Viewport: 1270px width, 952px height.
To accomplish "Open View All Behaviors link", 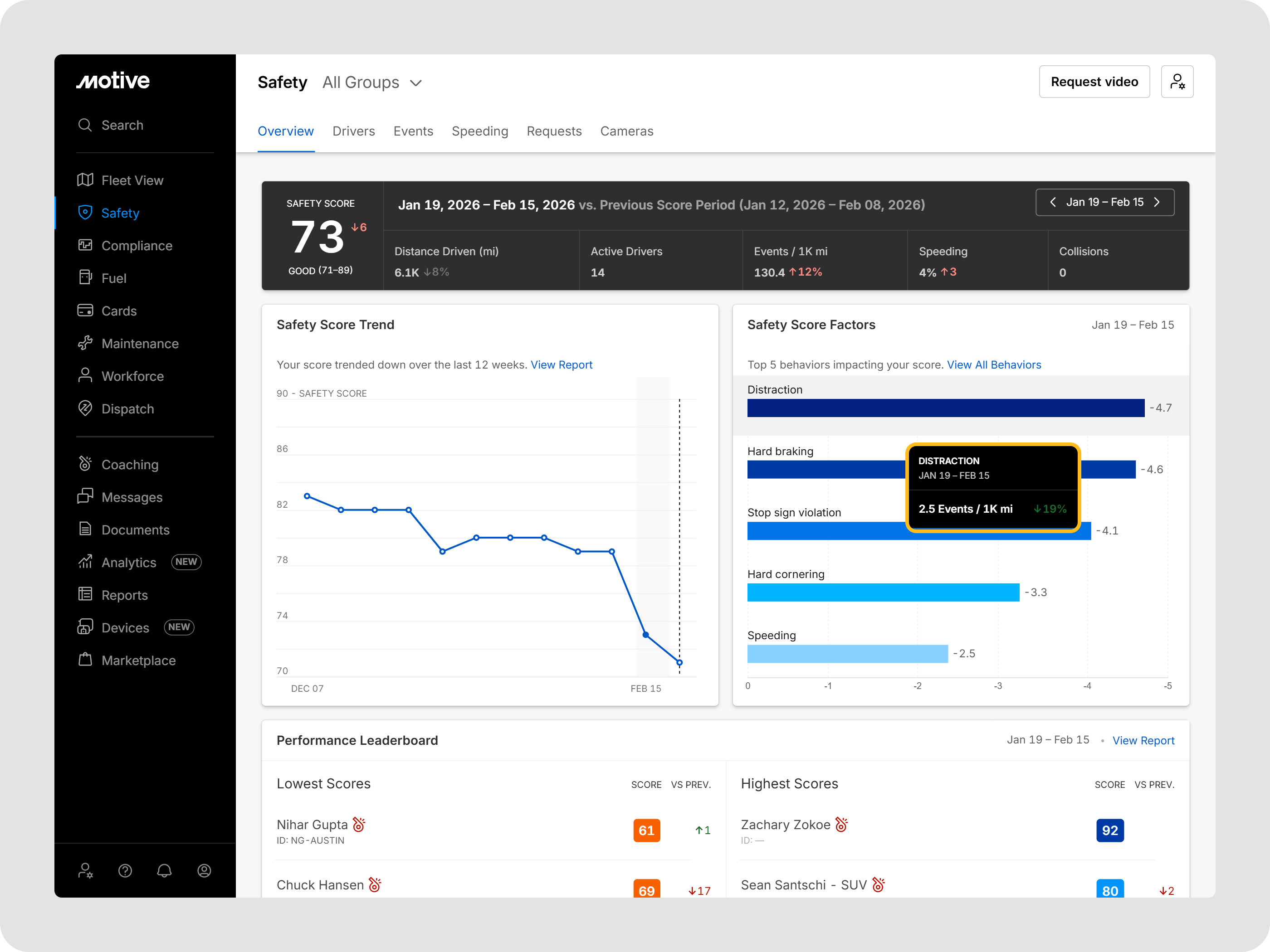I will click(993, 365).
